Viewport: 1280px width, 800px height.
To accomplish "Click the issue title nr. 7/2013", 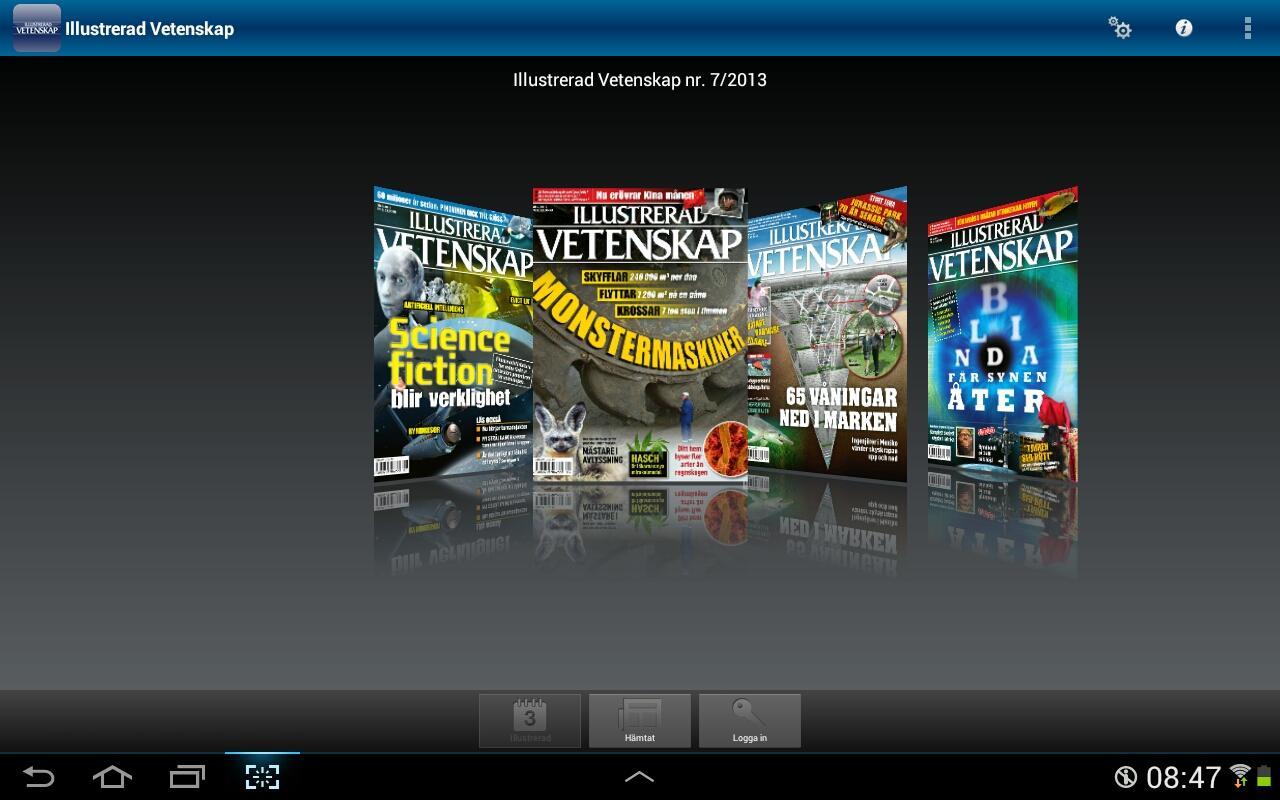I will coord(640,80).
